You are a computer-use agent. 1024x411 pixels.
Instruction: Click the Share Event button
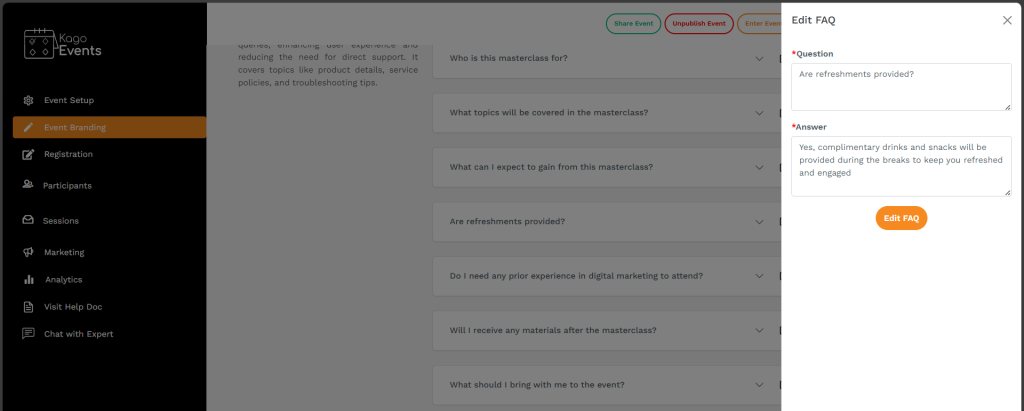(x=632, y=23)
